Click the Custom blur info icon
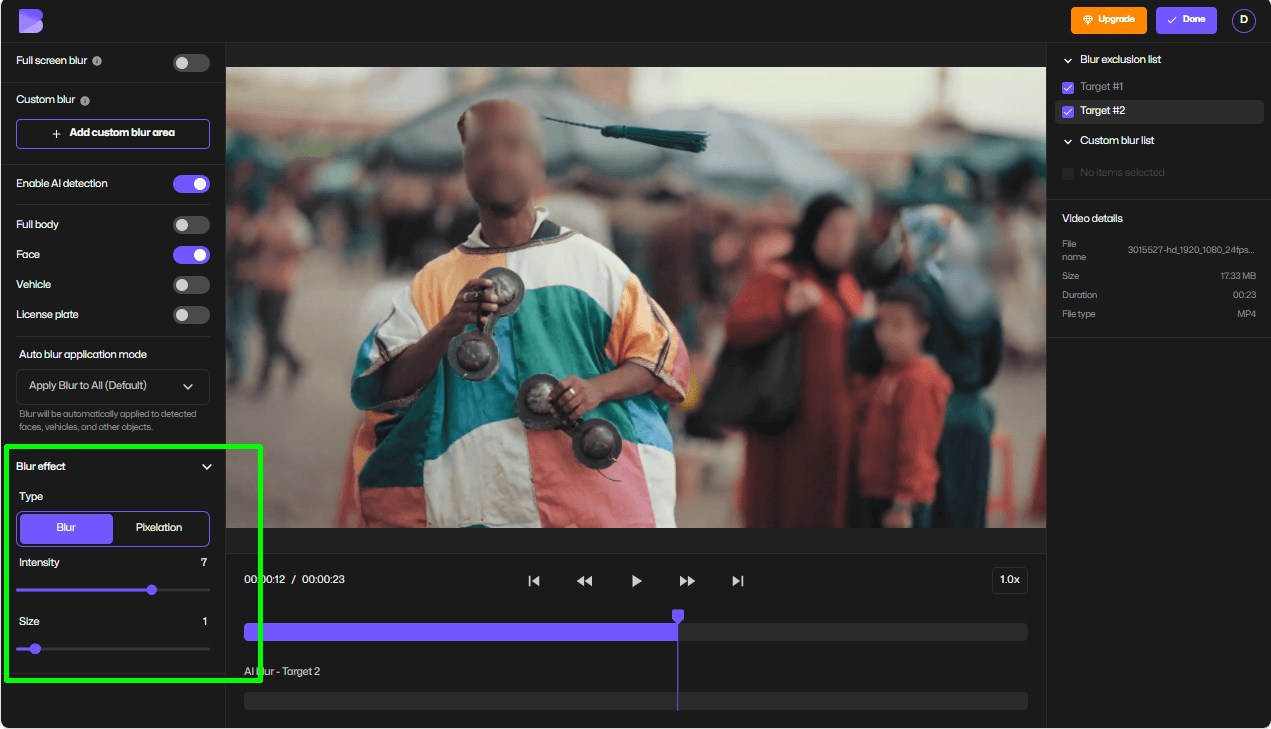This screenshot has height=729, width=1271. point(85,100)
